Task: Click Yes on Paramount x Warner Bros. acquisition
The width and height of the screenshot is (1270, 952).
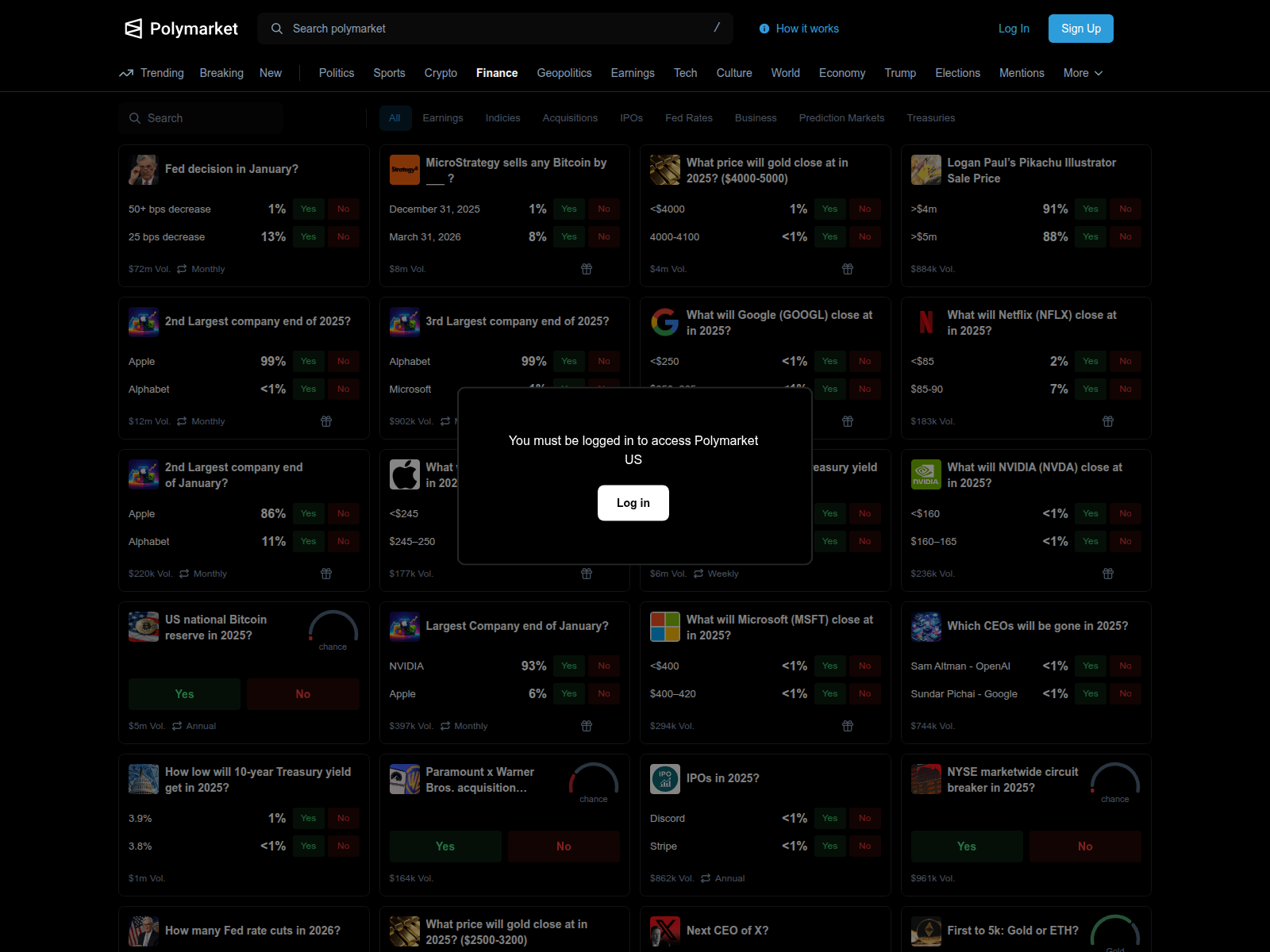Action: (445, 846)
